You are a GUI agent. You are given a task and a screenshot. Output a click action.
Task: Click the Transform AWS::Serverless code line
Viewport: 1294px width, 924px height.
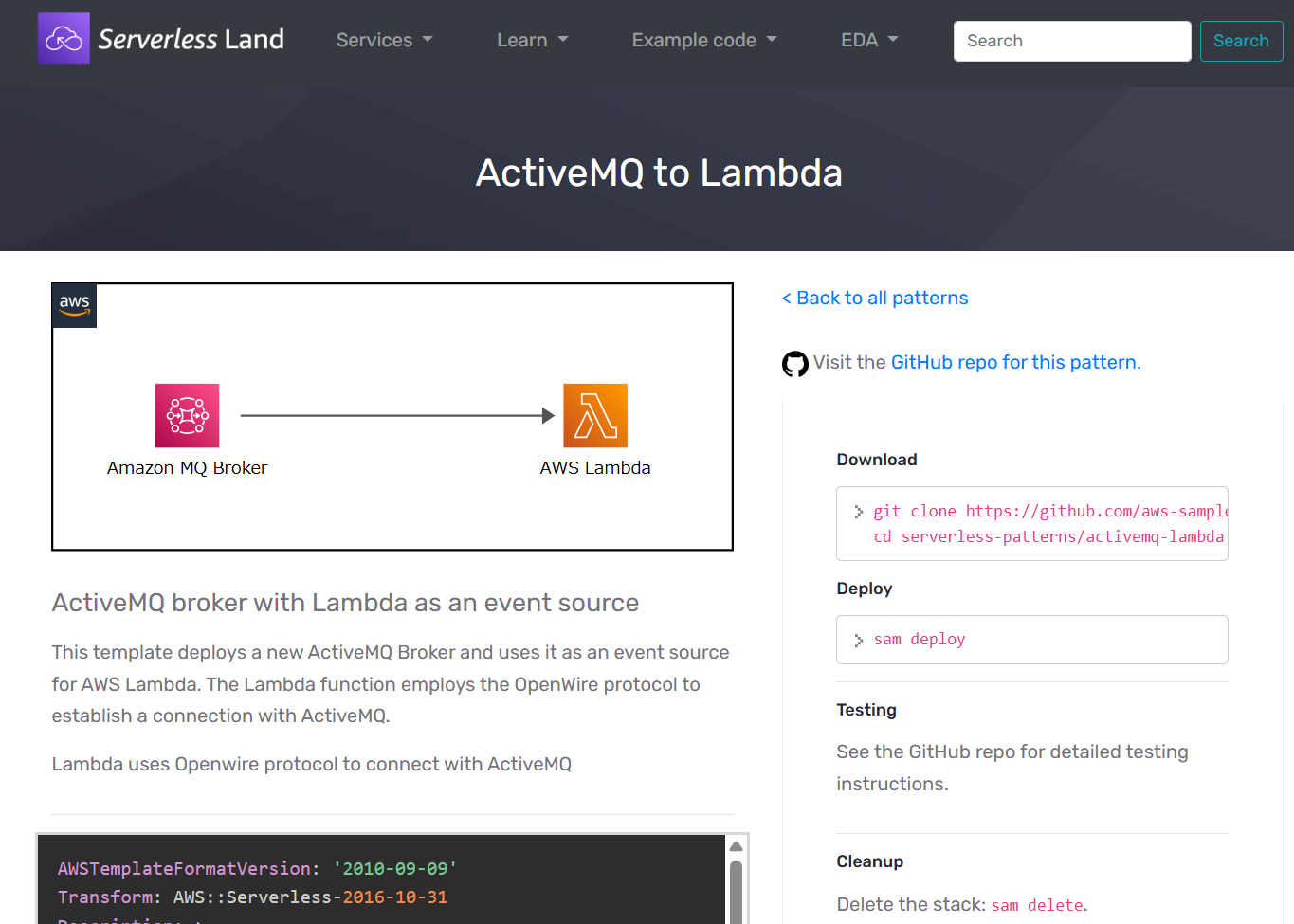253,897
